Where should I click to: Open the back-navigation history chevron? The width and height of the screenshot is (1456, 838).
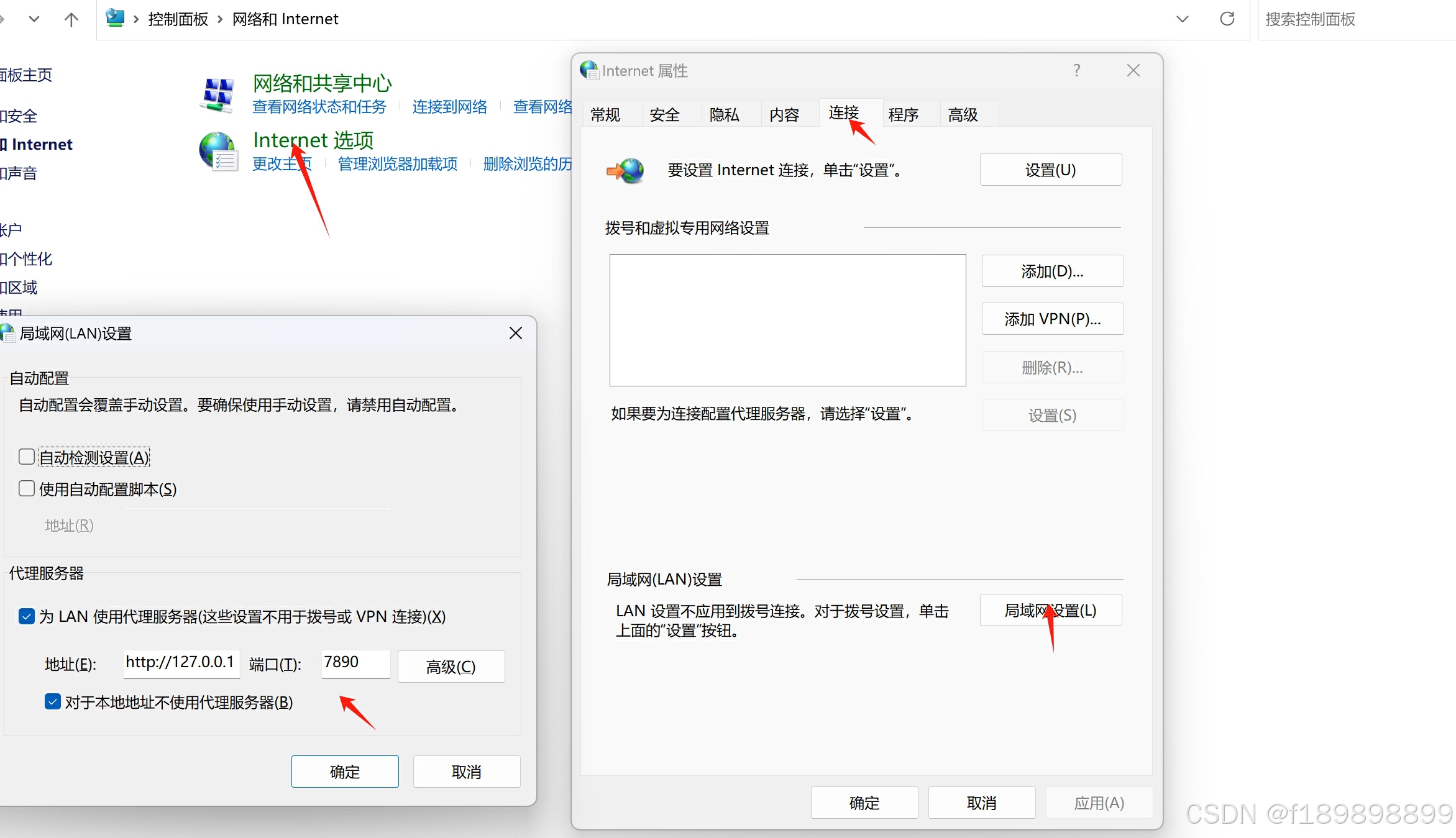pos(34,19)
